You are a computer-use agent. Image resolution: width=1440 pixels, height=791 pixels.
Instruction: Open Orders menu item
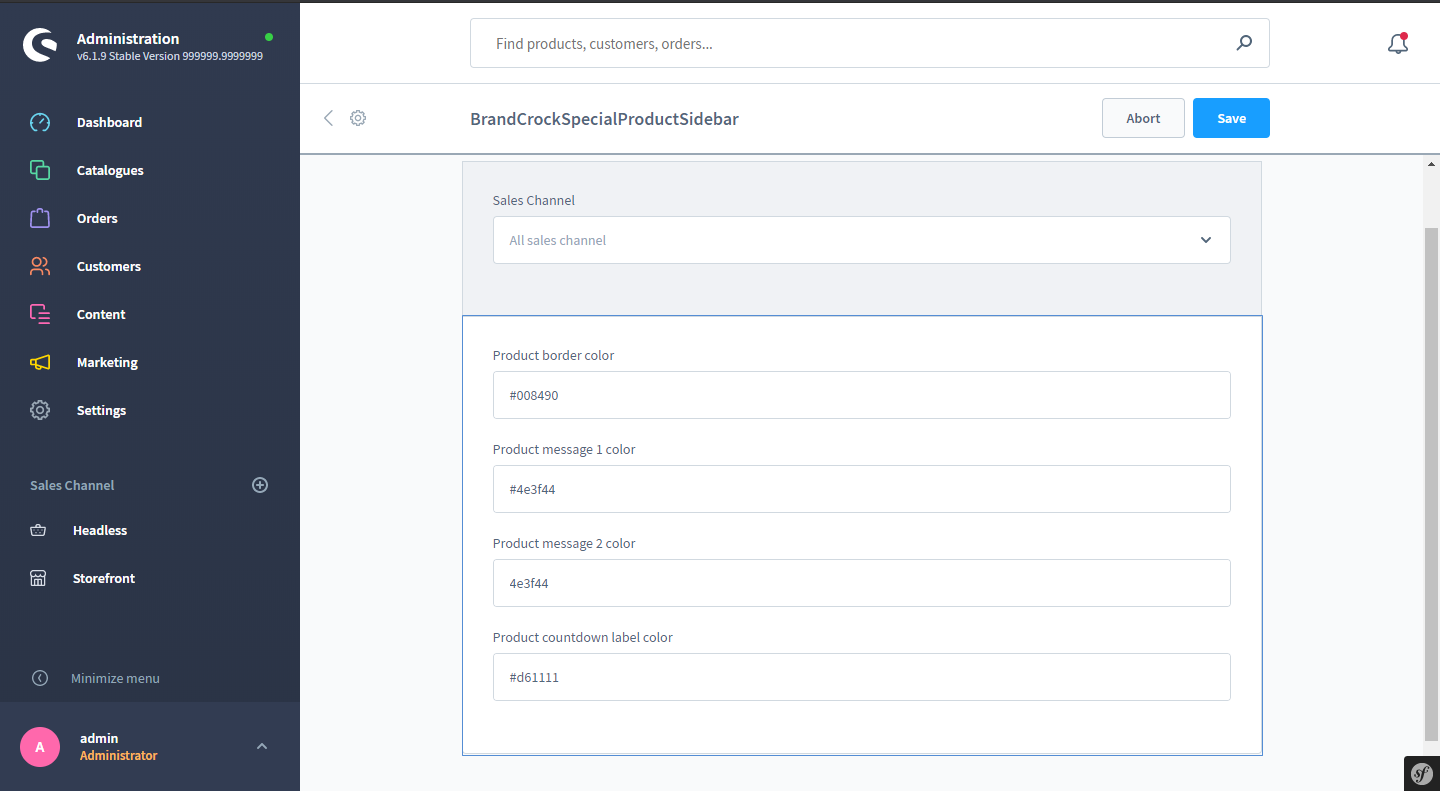(97, 218)
